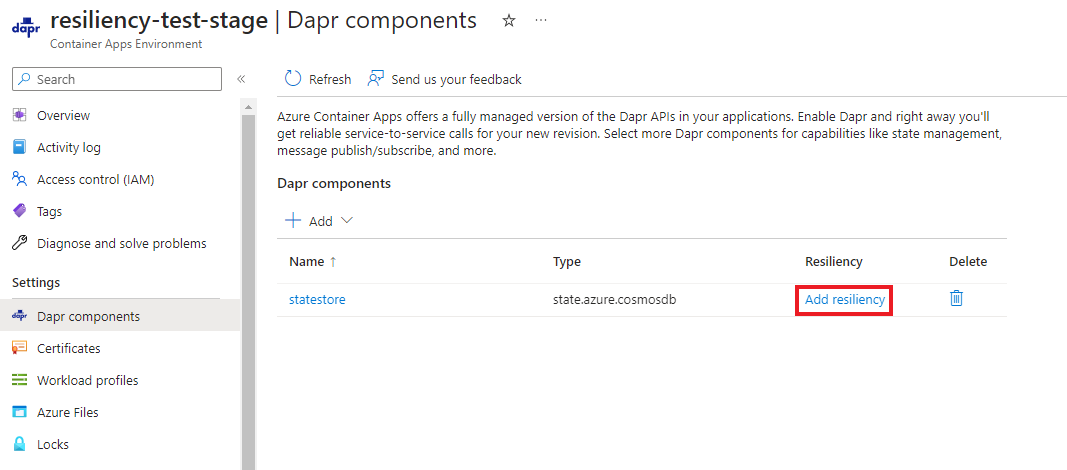
Task: Open the more options ellipsis in header
Action: tap(541, 20)
